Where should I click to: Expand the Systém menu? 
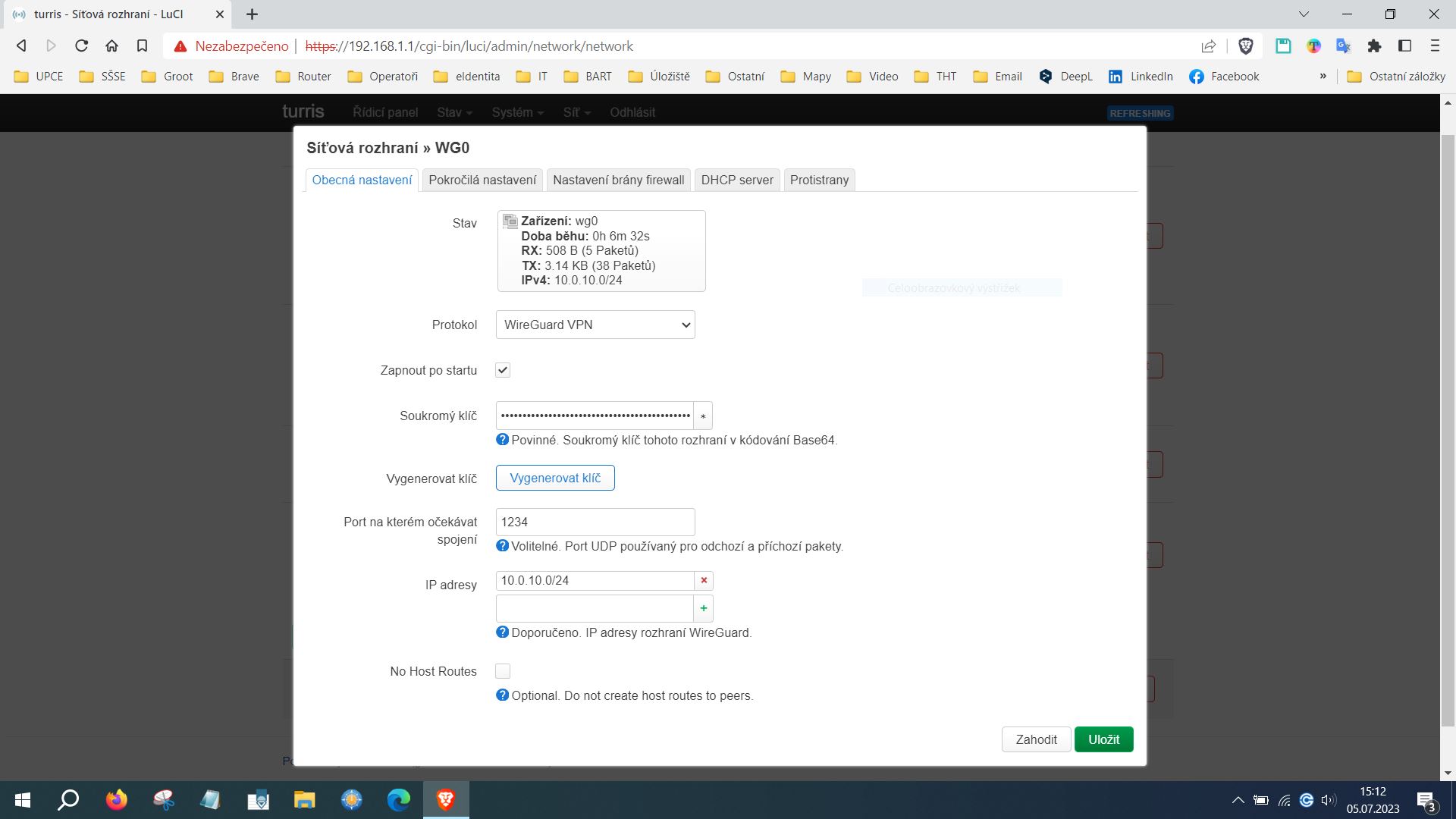pos(517,112)
